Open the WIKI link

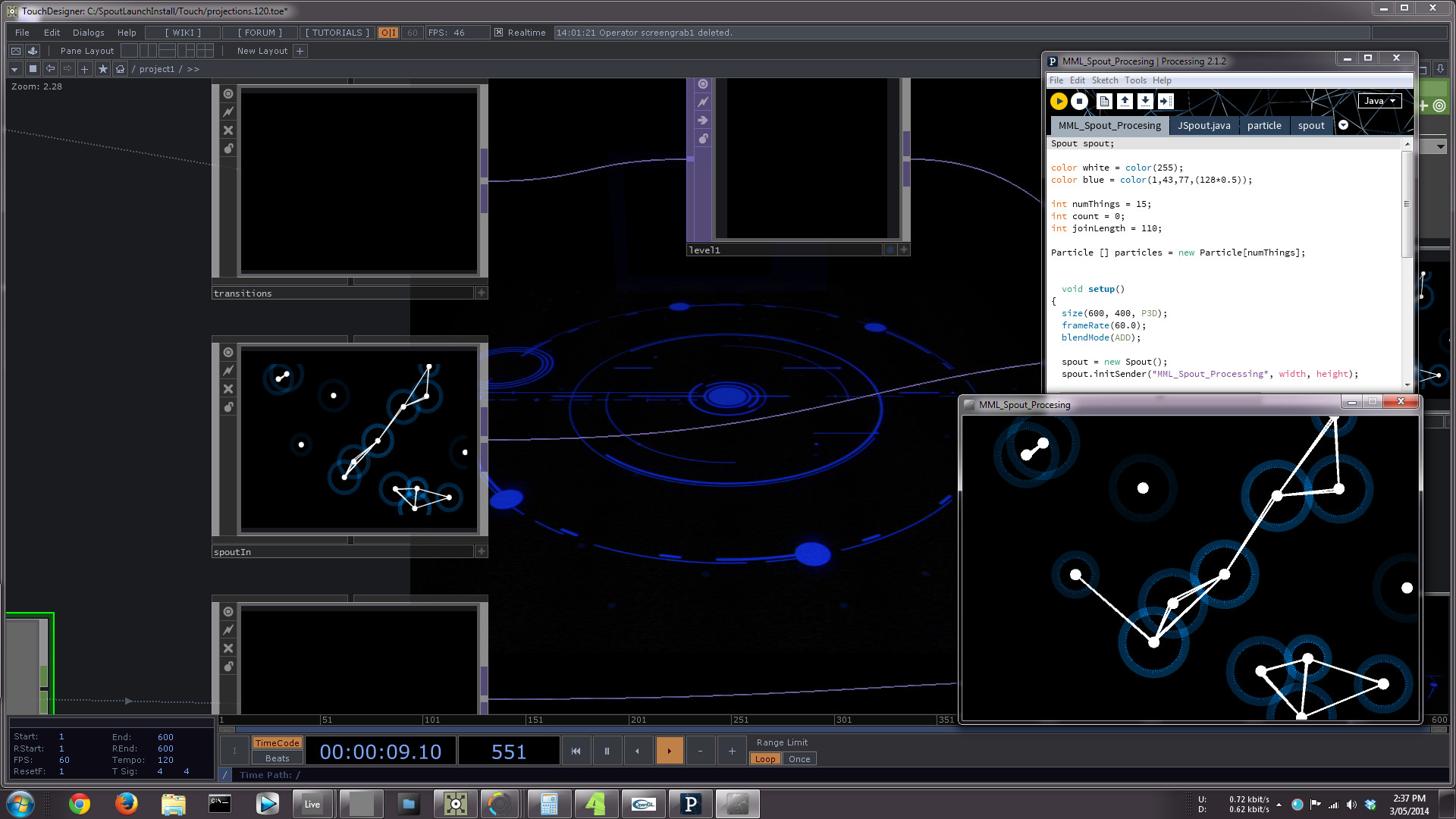click(183, 33)
